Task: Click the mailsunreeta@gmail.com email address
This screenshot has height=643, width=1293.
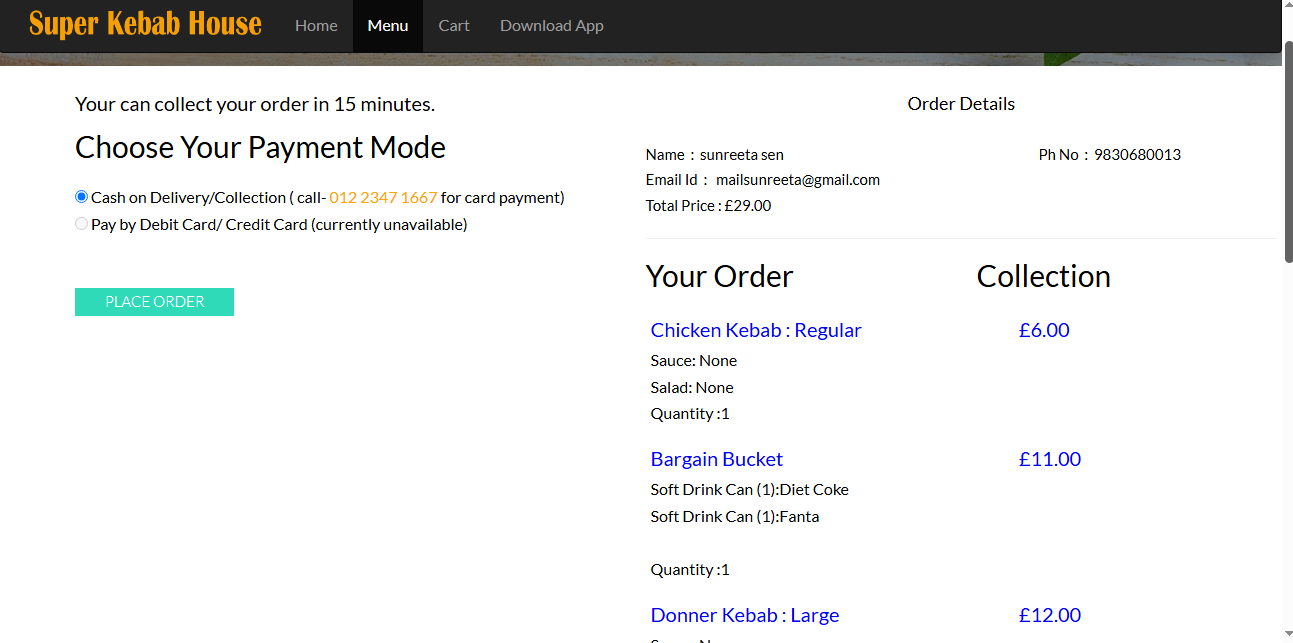Action: click(x=797, y=180)
